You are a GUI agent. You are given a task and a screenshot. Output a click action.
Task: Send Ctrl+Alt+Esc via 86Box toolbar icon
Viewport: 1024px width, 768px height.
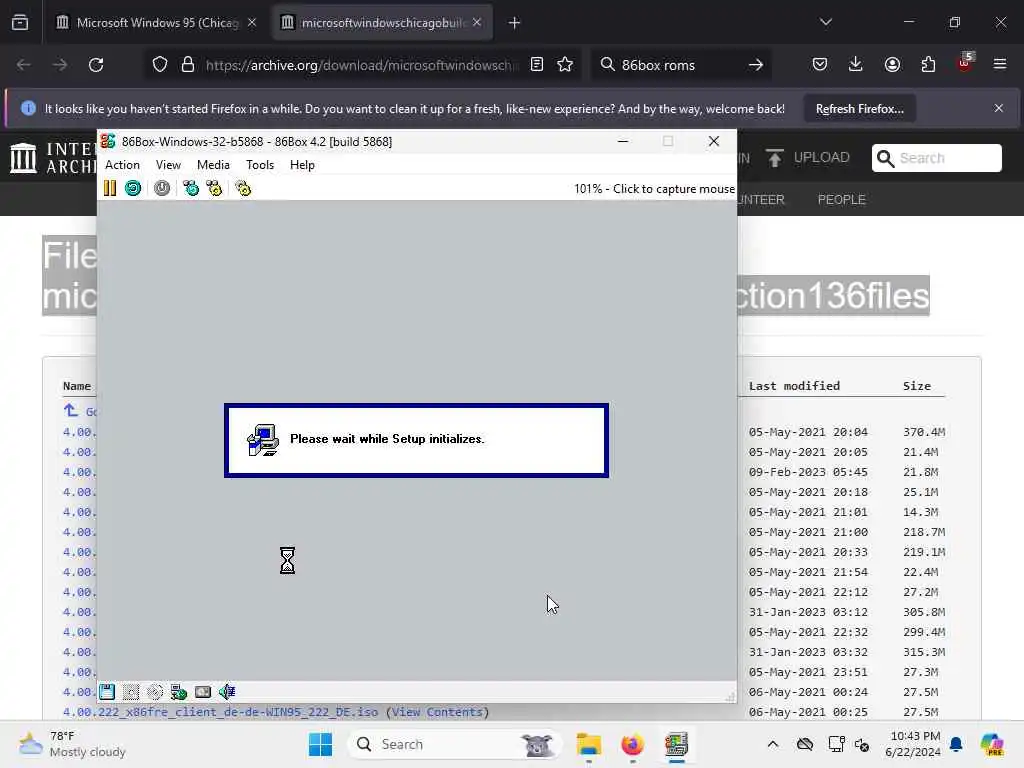point(214,189)
